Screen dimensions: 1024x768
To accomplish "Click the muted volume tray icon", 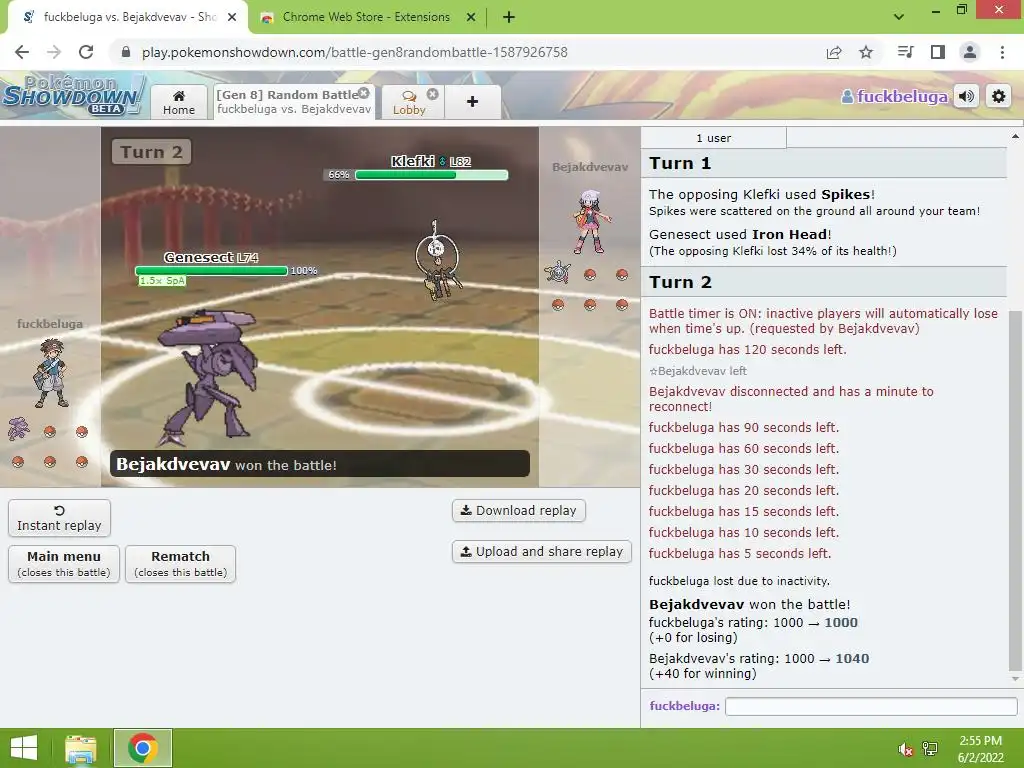I will 905,749.
